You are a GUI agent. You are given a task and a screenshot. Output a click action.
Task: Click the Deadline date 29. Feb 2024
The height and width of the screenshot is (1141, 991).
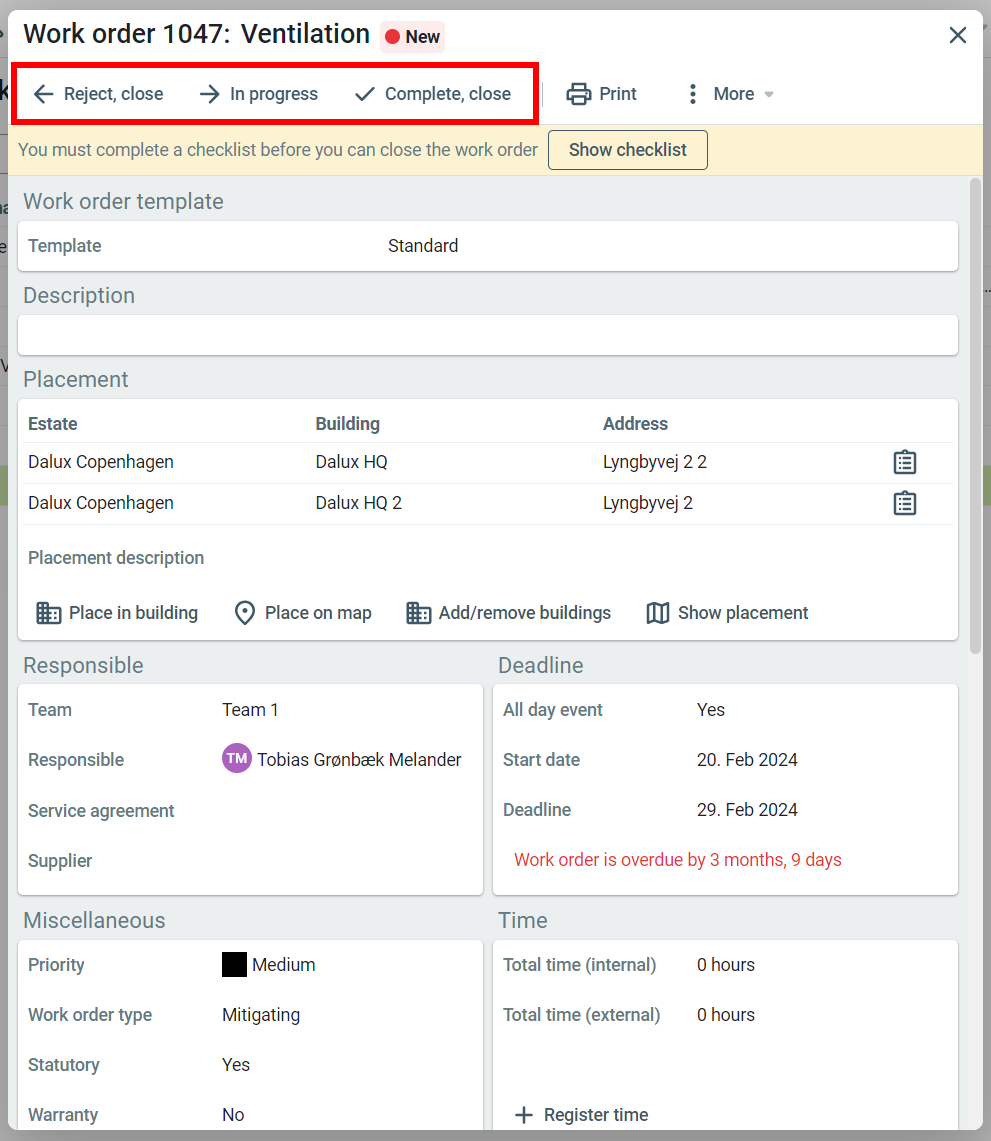[x=747, y=810]
